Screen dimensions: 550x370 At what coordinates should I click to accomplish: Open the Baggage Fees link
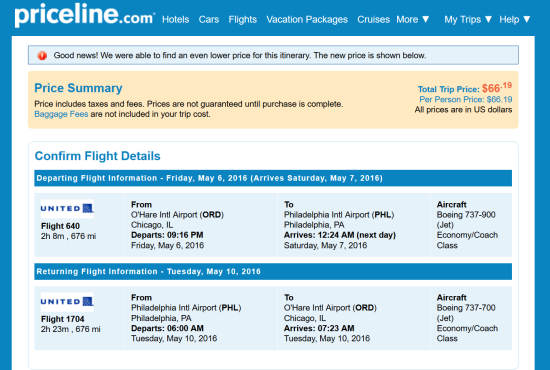click(61, 114)
